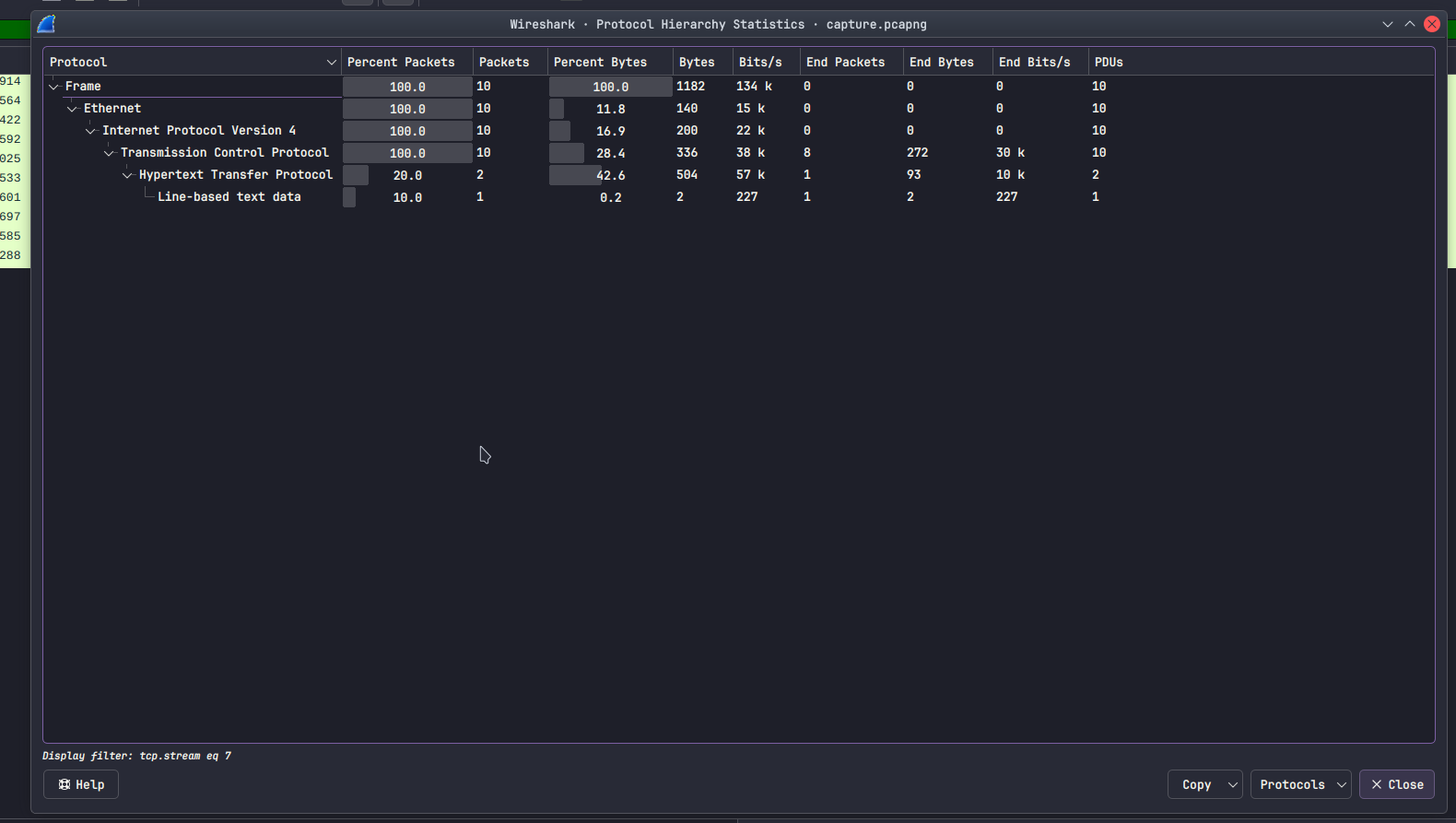
Task: Sort by Percent Packets column header
Action: (x=407, y=62)
